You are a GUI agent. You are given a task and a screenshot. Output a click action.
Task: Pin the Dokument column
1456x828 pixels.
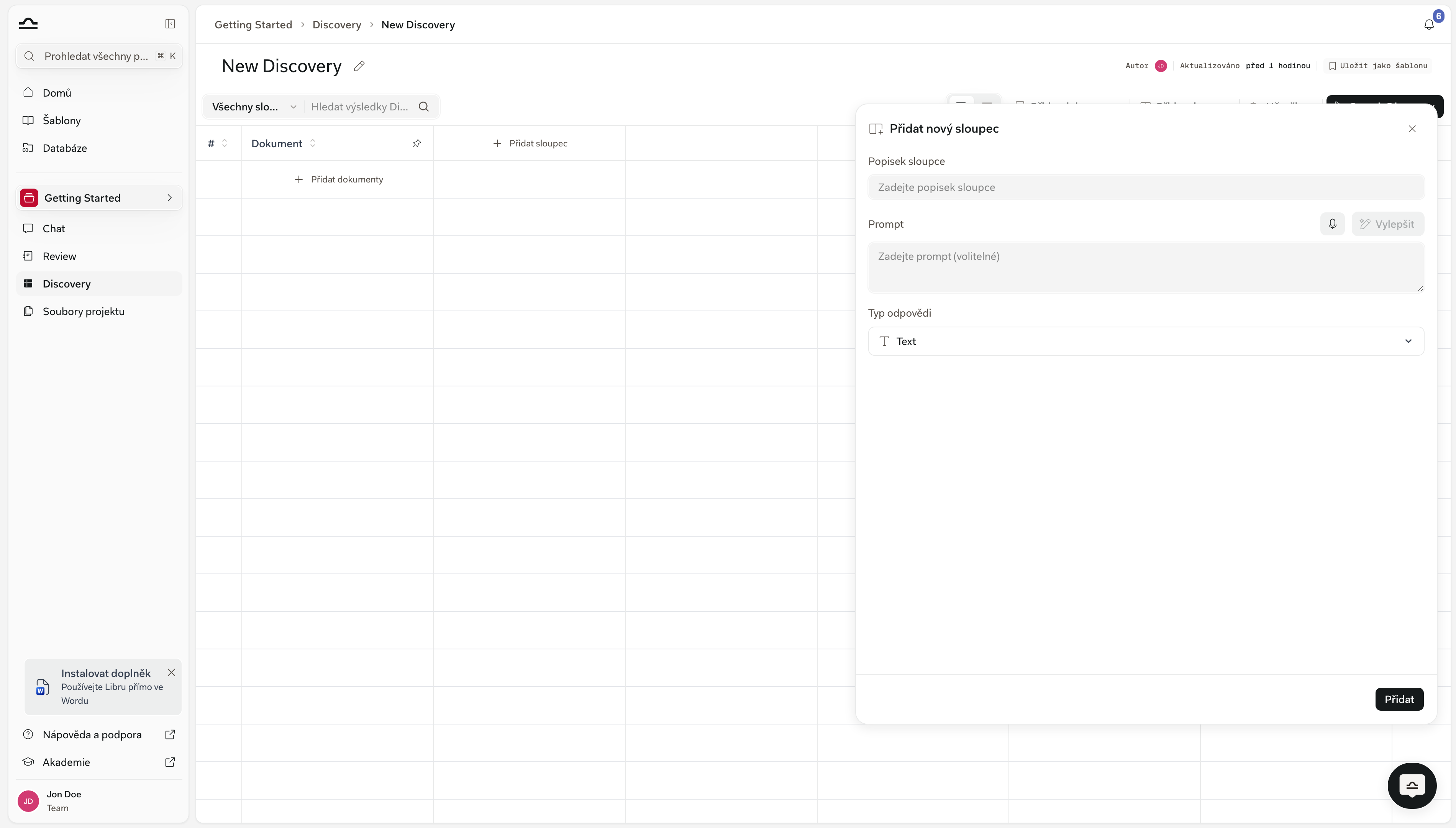pyautogui.click(x=416, y=143)
